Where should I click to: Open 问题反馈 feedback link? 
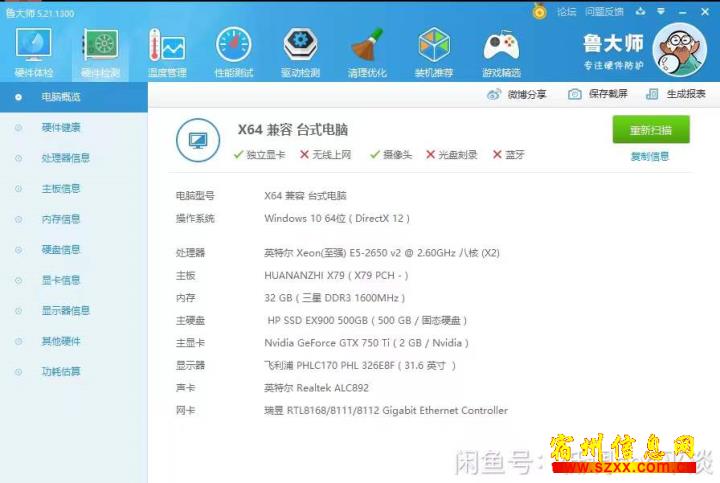(x=604, y=11)
